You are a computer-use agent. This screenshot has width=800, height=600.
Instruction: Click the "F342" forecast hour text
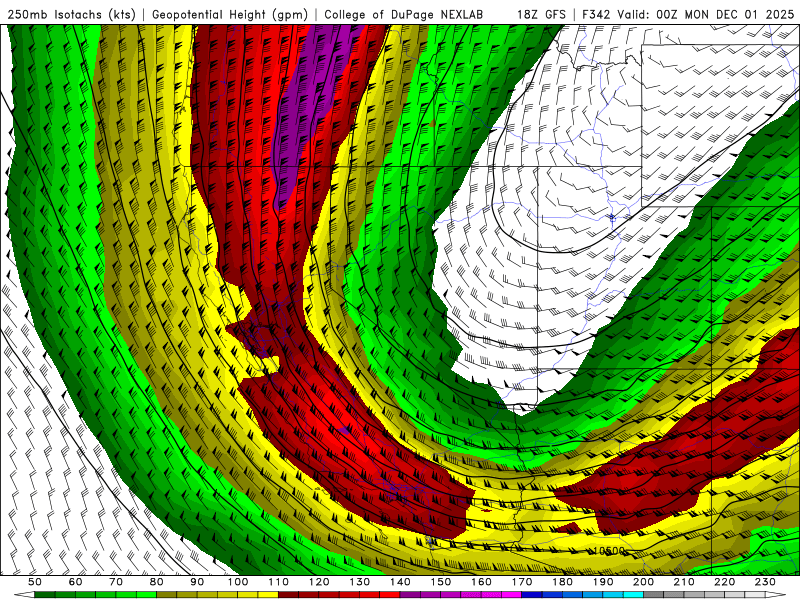pyautogui.click(x=595, y=15)
